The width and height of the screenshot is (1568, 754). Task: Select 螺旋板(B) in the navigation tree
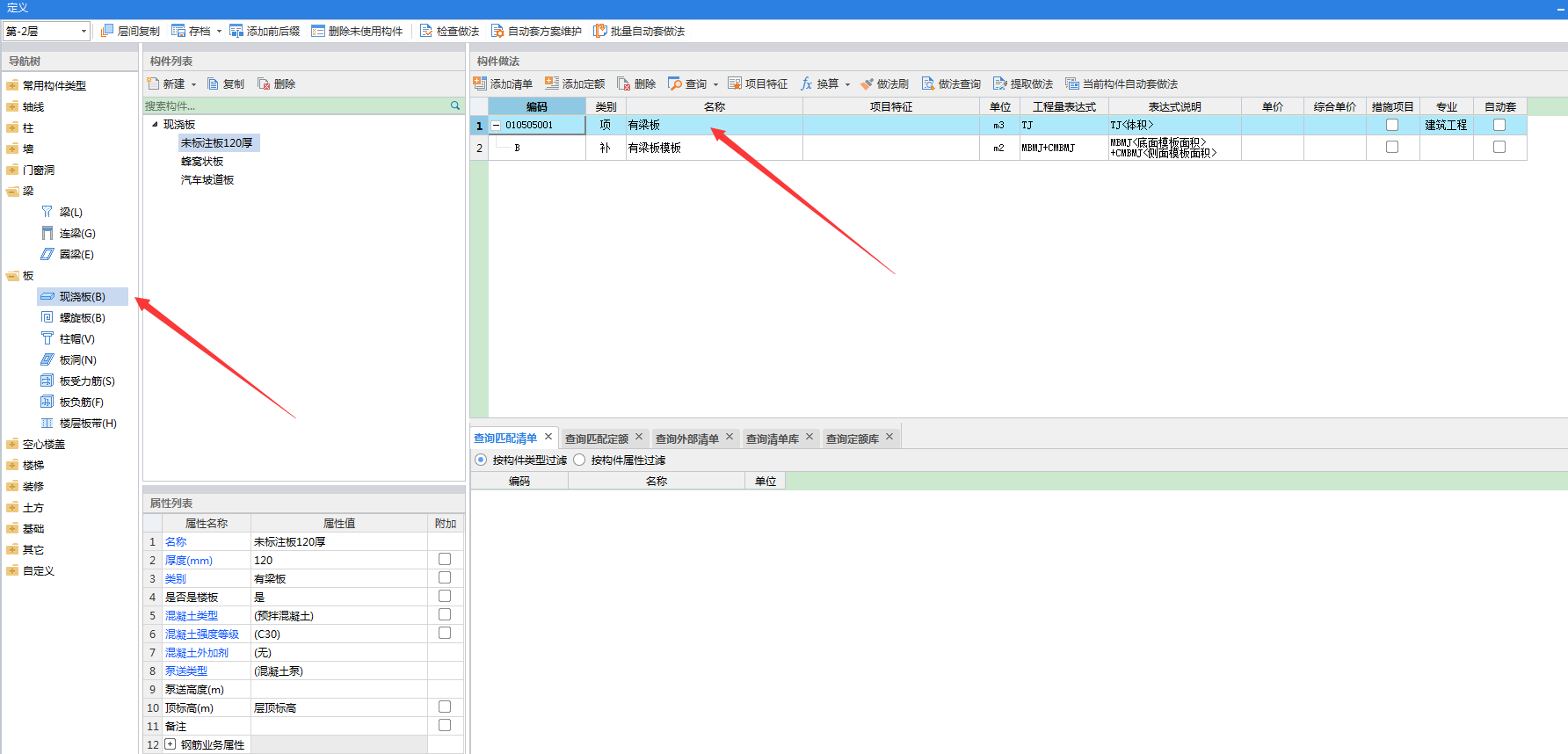pyautogui.click(x=83, y=318)
